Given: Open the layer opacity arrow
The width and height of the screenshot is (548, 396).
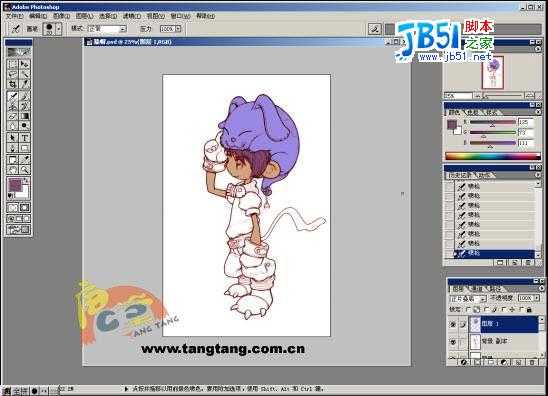Looking at the screenshot, I should (x=536, y=298).
